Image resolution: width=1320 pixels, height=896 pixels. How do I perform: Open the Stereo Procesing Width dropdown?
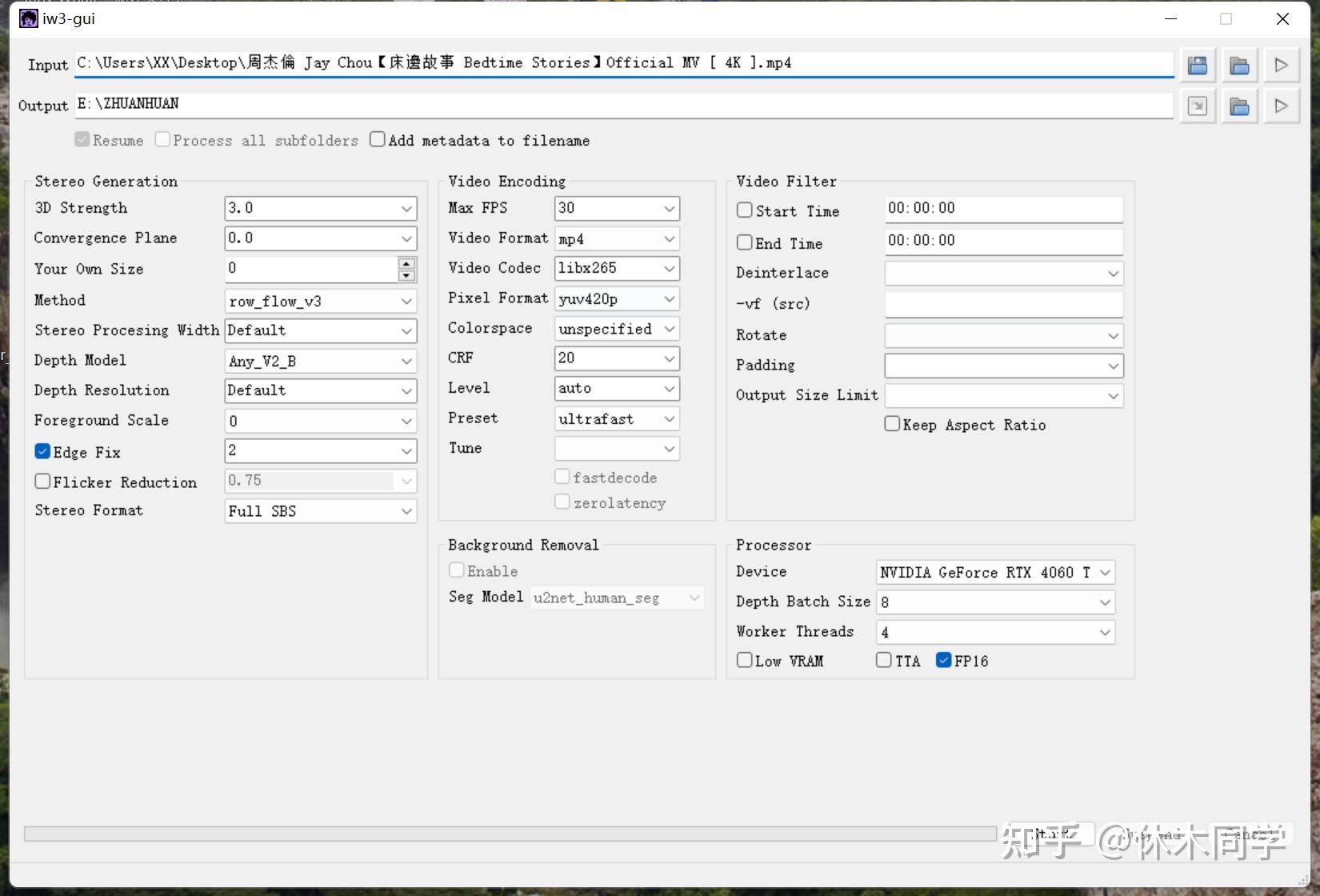click(x=321, y=330)
